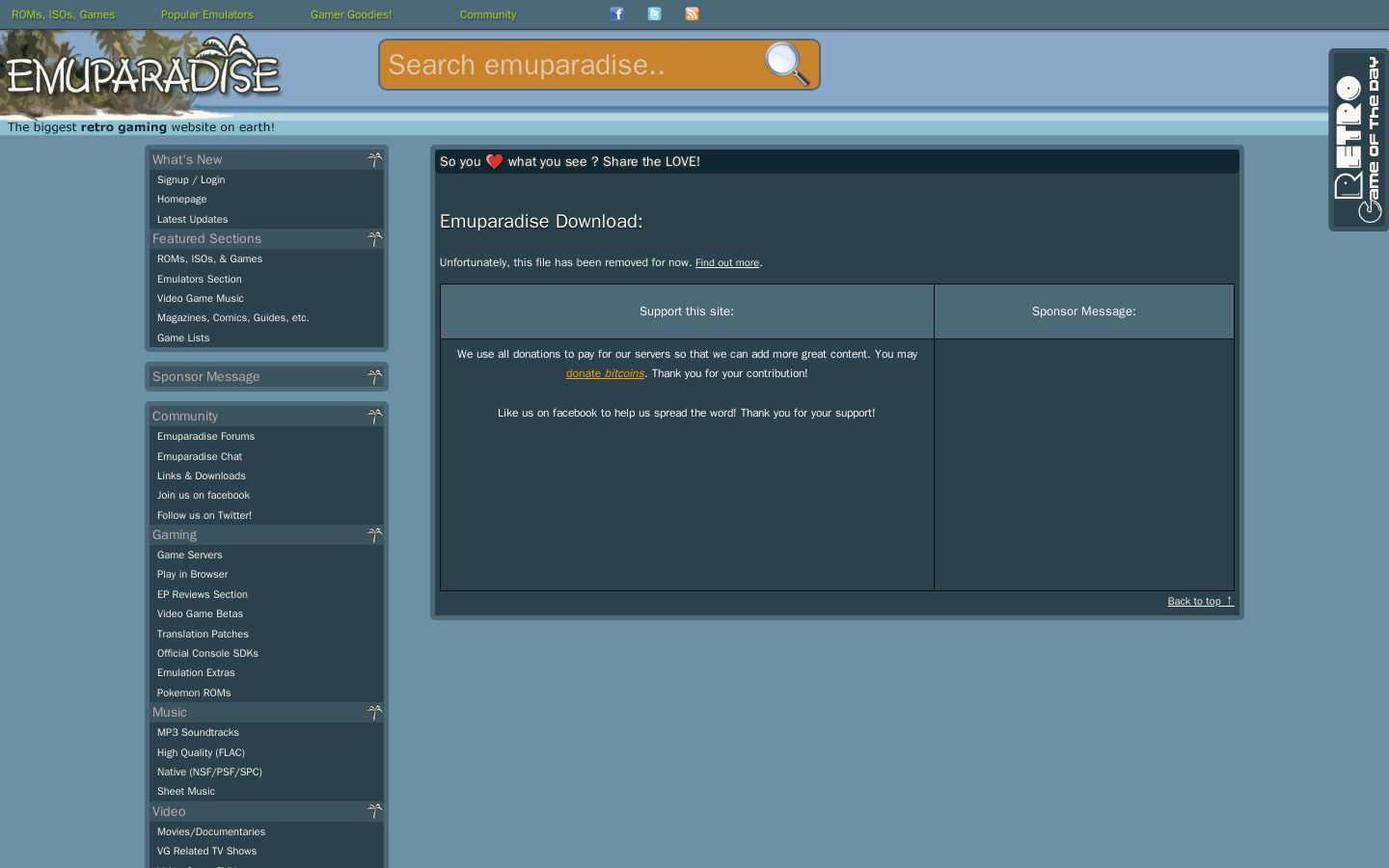Open Video Game Betas link

point(201,613)
